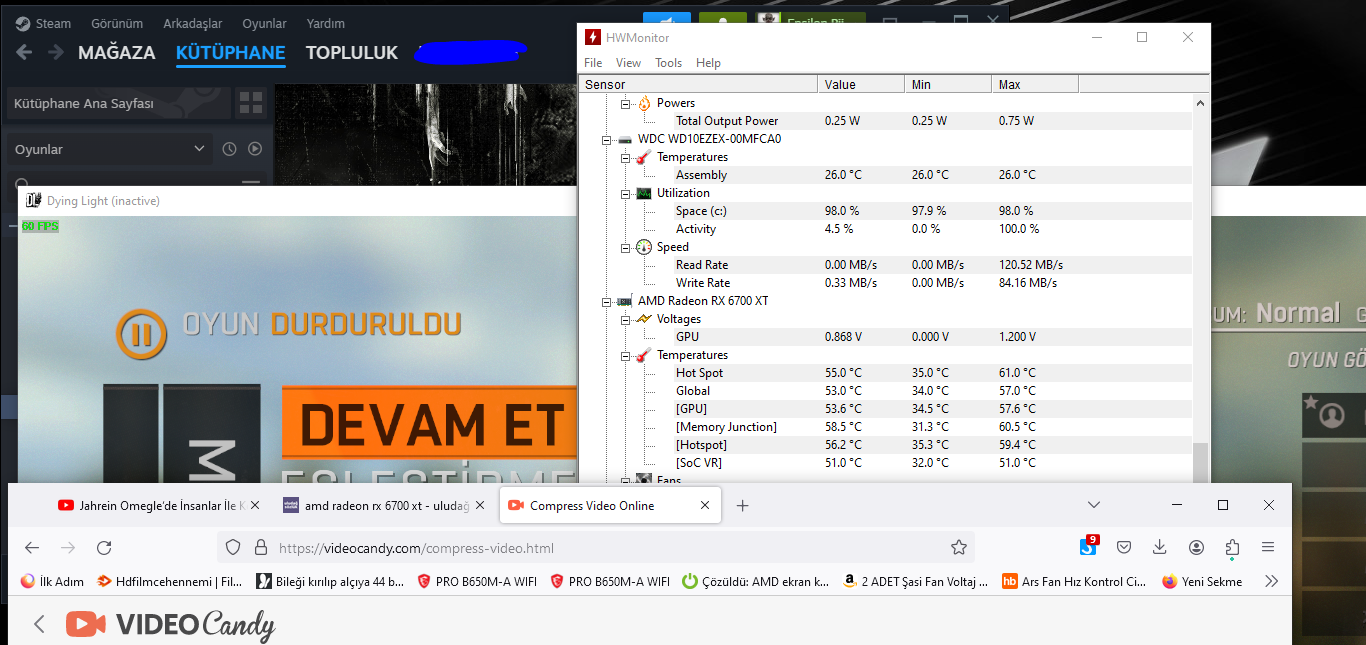Open the PRO B650M-A WIFI bookmark

point(476,581)
